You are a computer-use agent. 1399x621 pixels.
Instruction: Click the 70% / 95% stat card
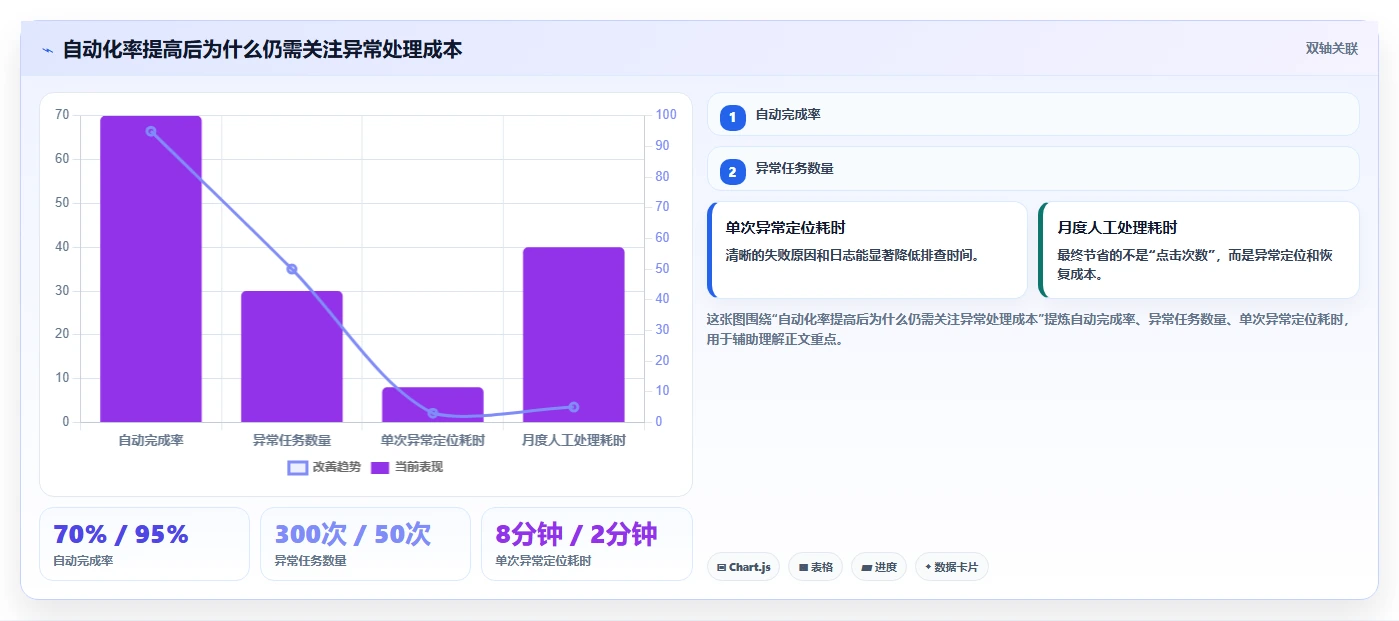tap(144, 544)
